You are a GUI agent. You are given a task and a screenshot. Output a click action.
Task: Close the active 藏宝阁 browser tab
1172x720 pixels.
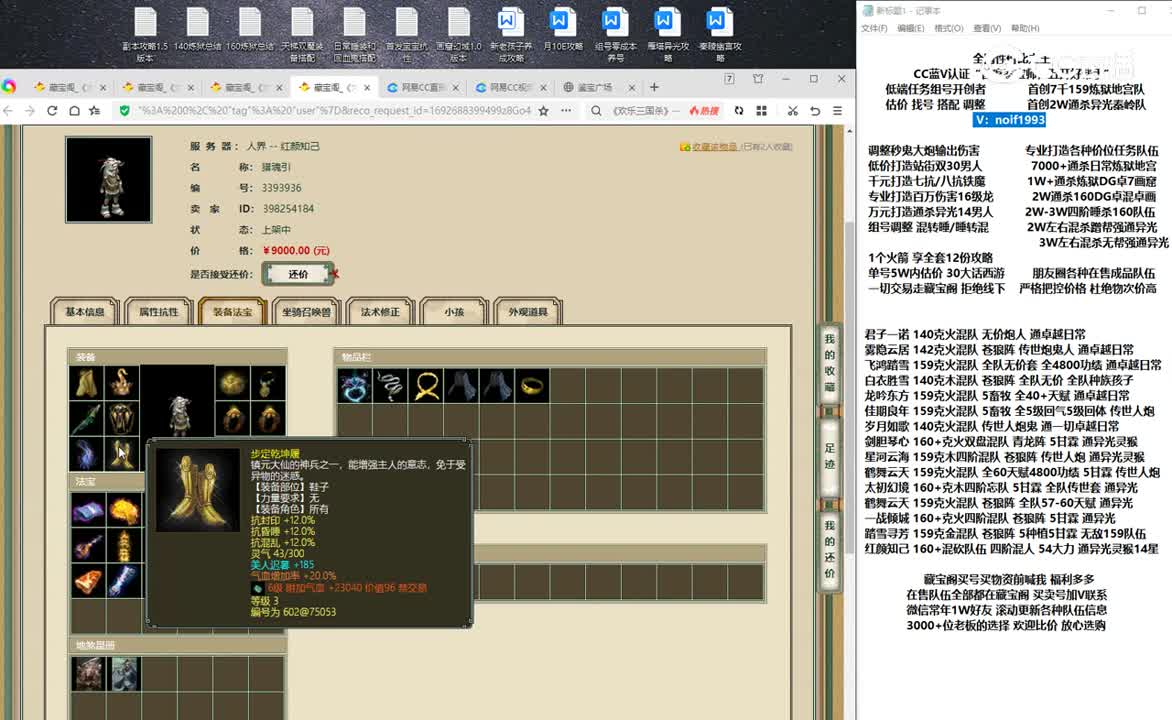coord(367,87)
